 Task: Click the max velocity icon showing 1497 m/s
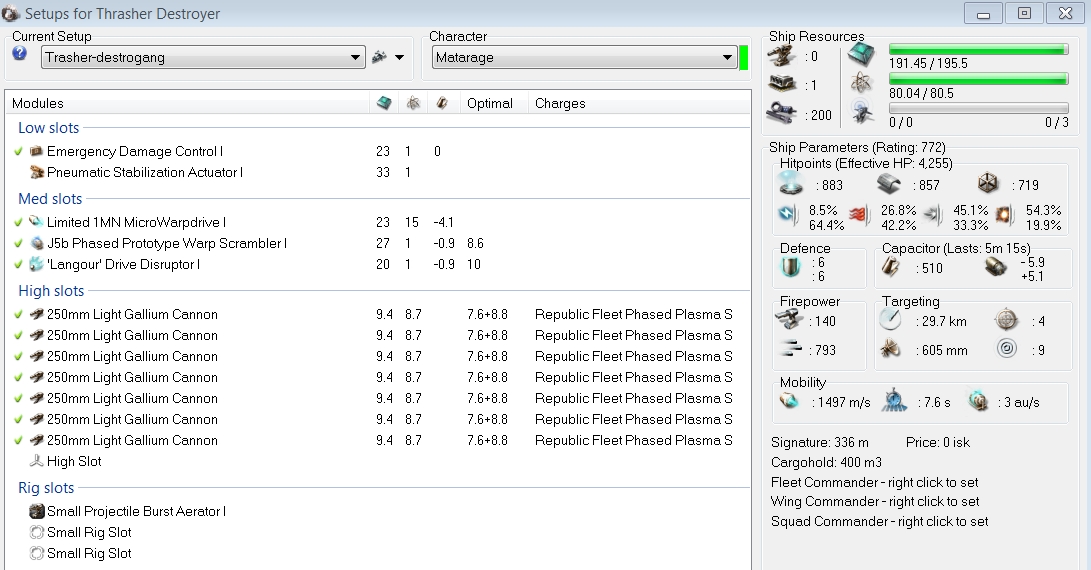[789, 401]
